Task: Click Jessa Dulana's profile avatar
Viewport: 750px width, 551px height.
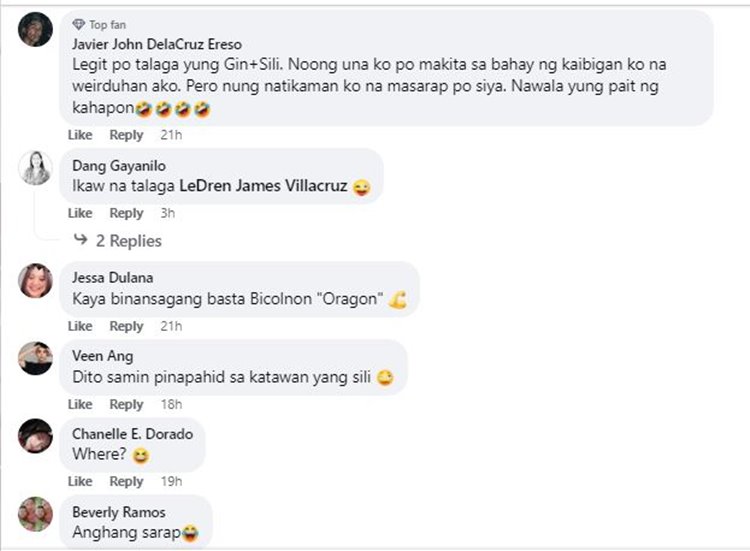Action: (x=35, y=280)
